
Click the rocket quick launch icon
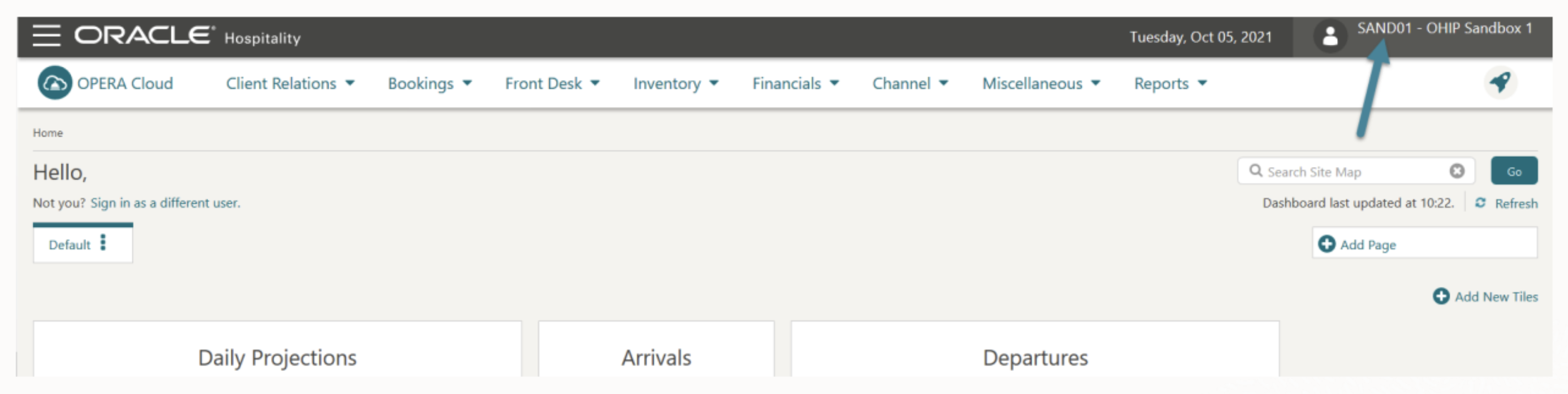coord(1501,82)
